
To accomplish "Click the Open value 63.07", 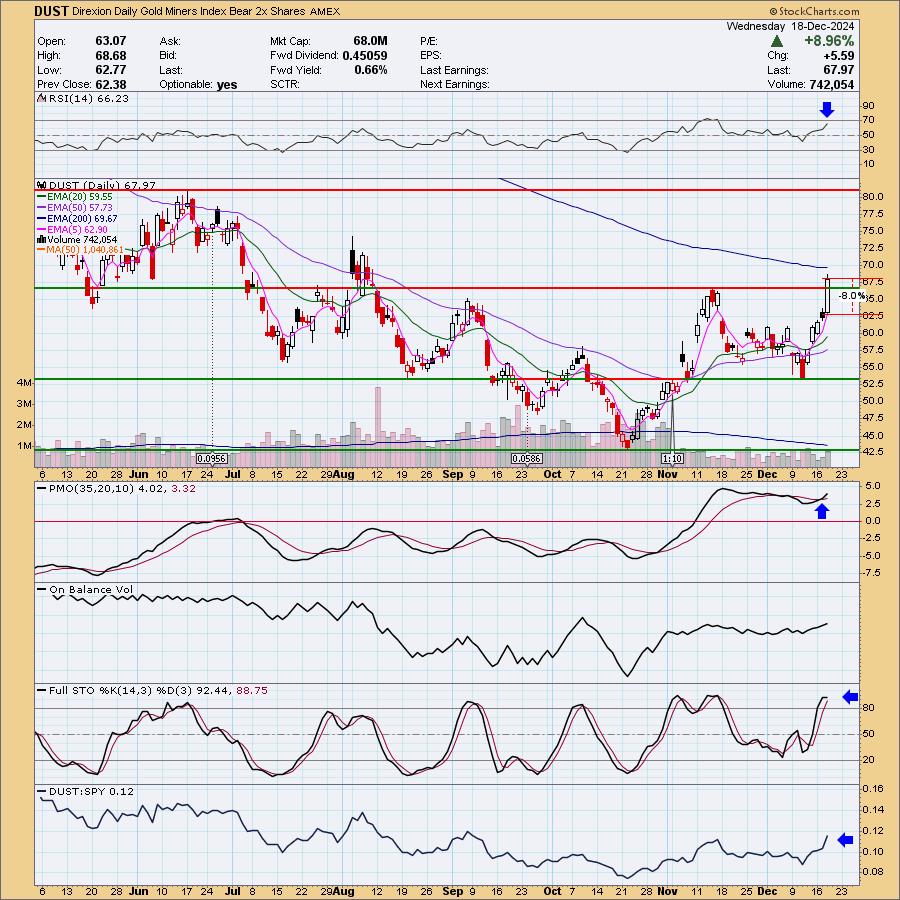I will pos(111,41).
